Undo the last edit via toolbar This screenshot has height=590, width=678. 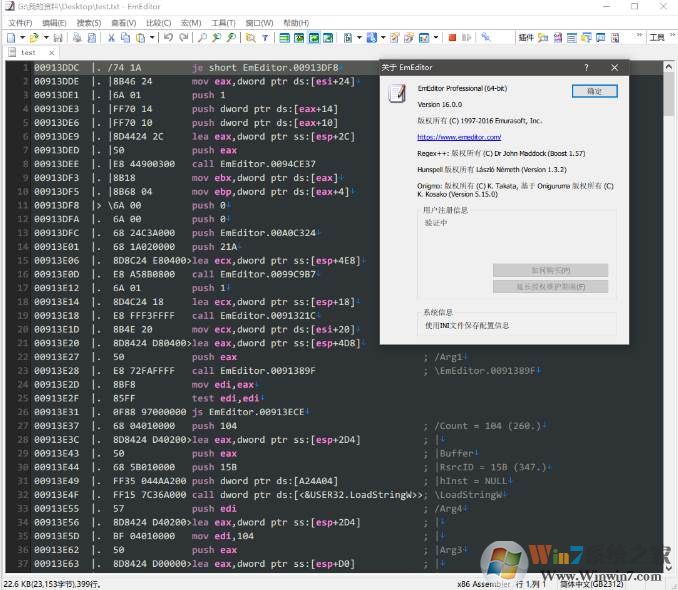tap(167, 38)
